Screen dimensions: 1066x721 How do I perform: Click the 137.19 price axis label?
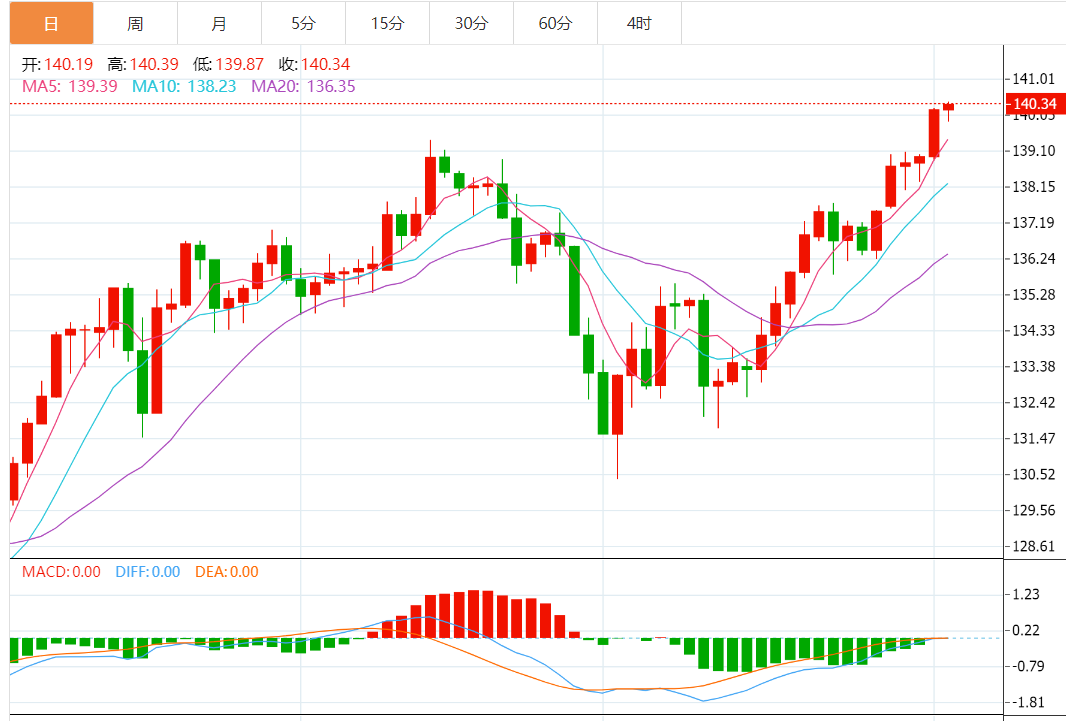tap(1033, 223)
